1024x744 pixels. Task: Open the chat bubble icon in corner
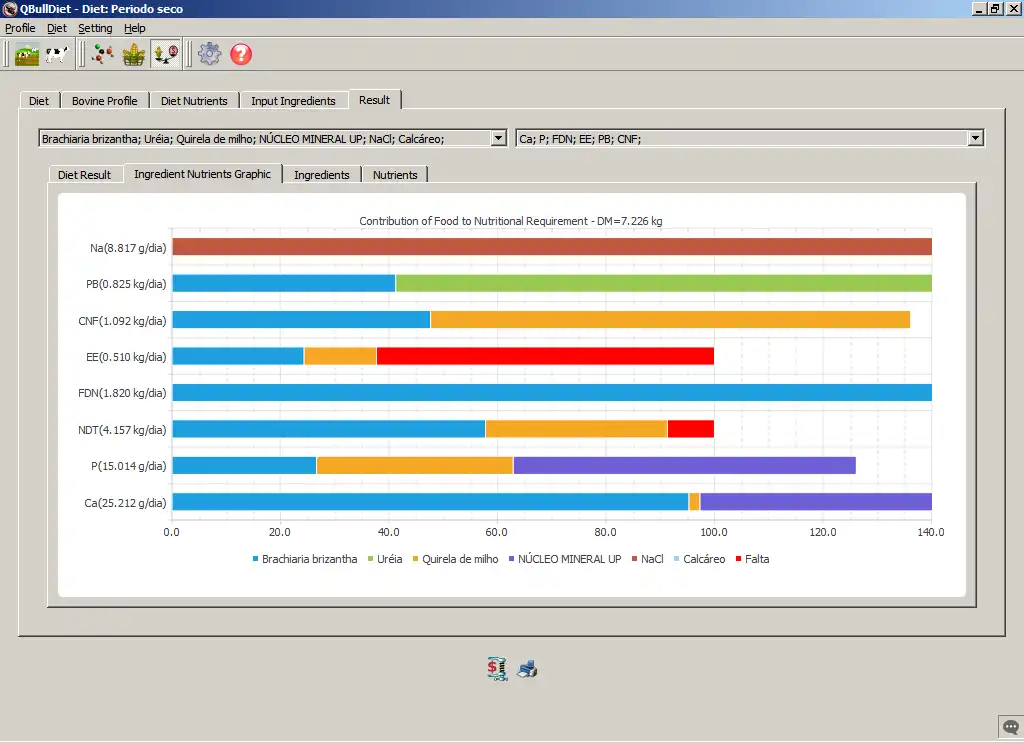pyautogui.click(x=1011, y=727)
